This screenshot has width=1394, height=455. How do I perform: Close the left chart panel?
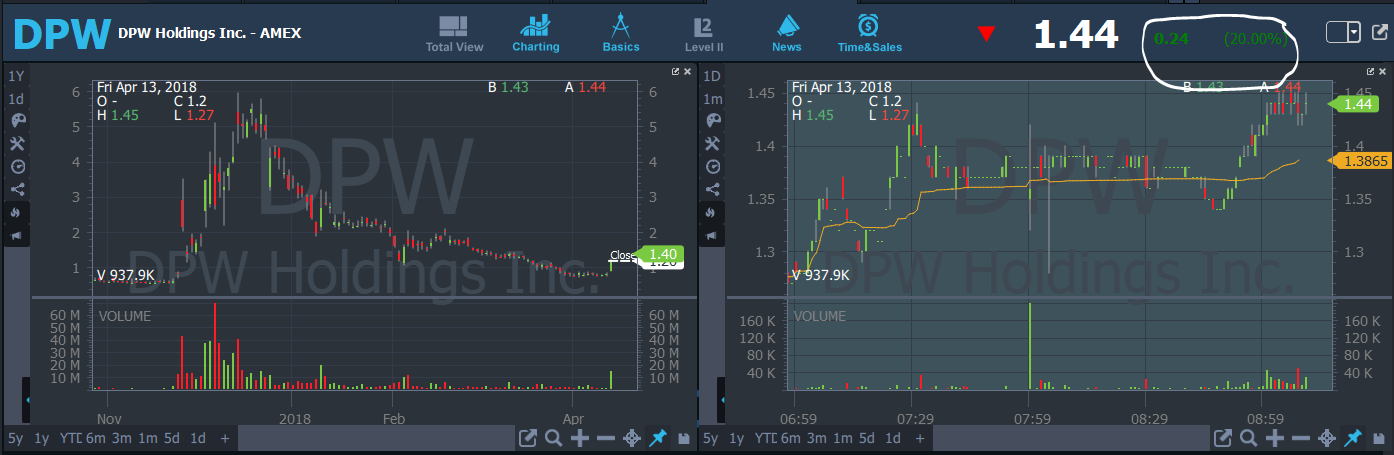688,72
